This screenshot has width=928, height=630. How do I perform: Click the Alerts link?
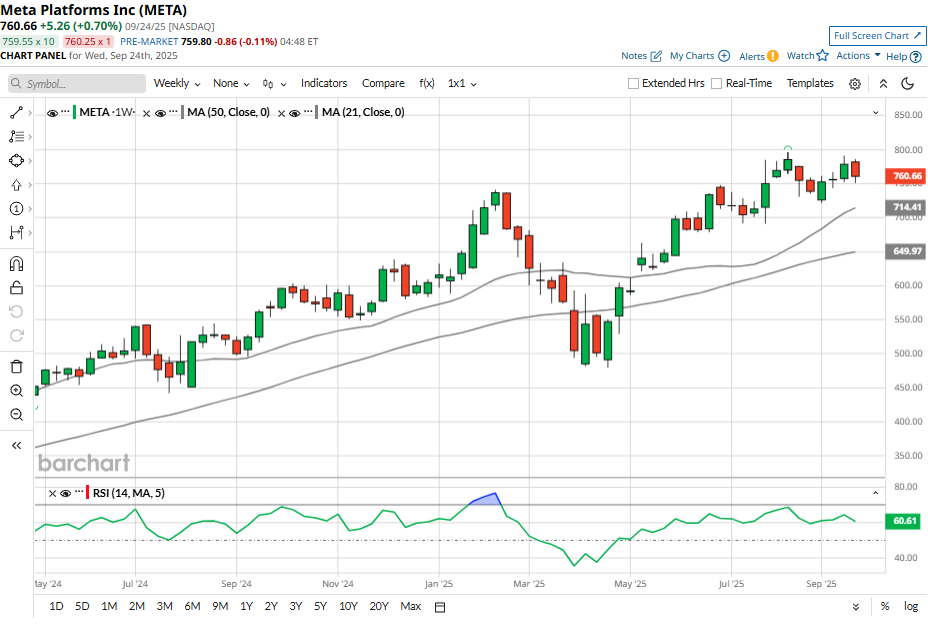[759, 56]
